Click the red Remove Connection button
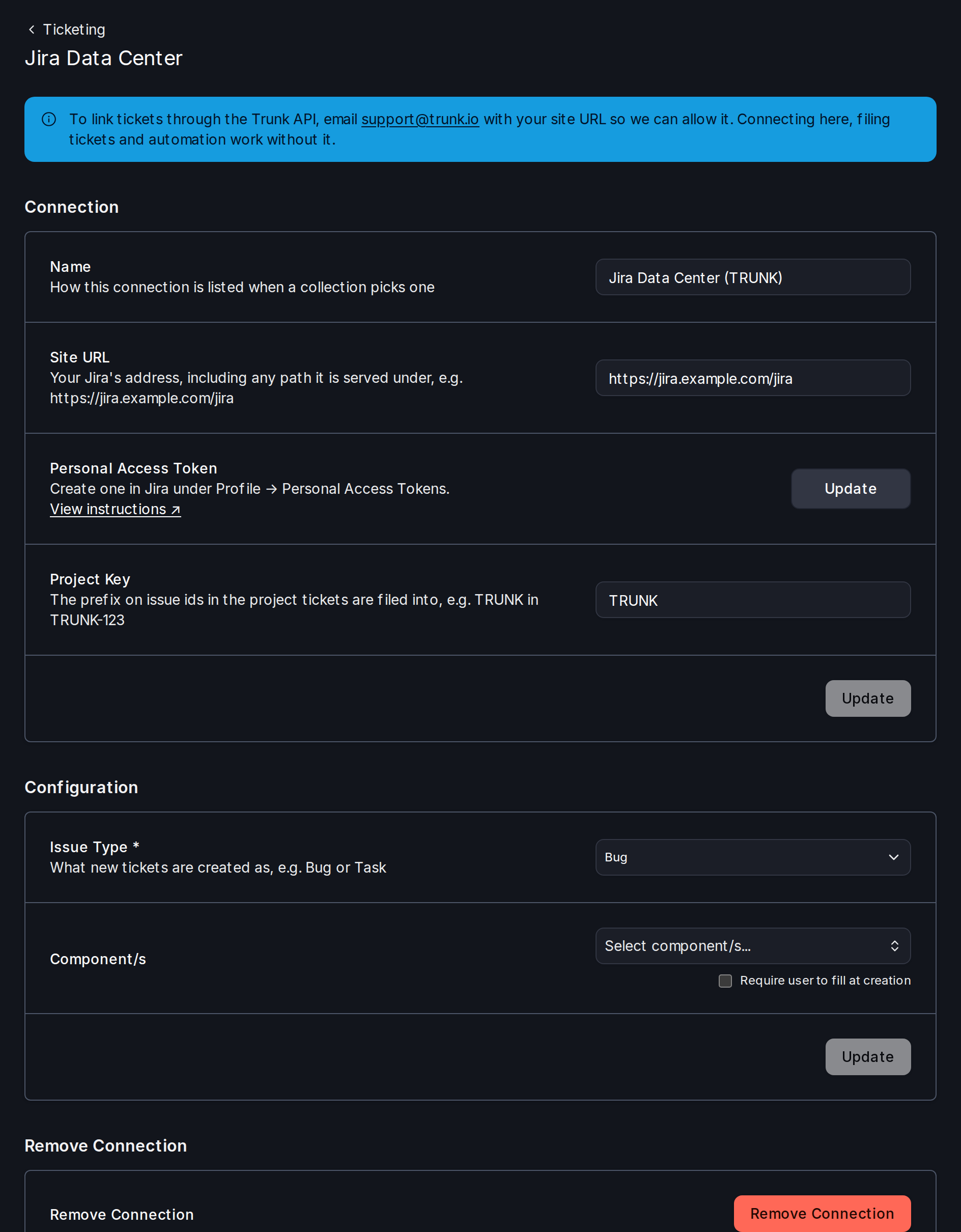Viewport: 961px width, 1232px height. (822, 1213)
